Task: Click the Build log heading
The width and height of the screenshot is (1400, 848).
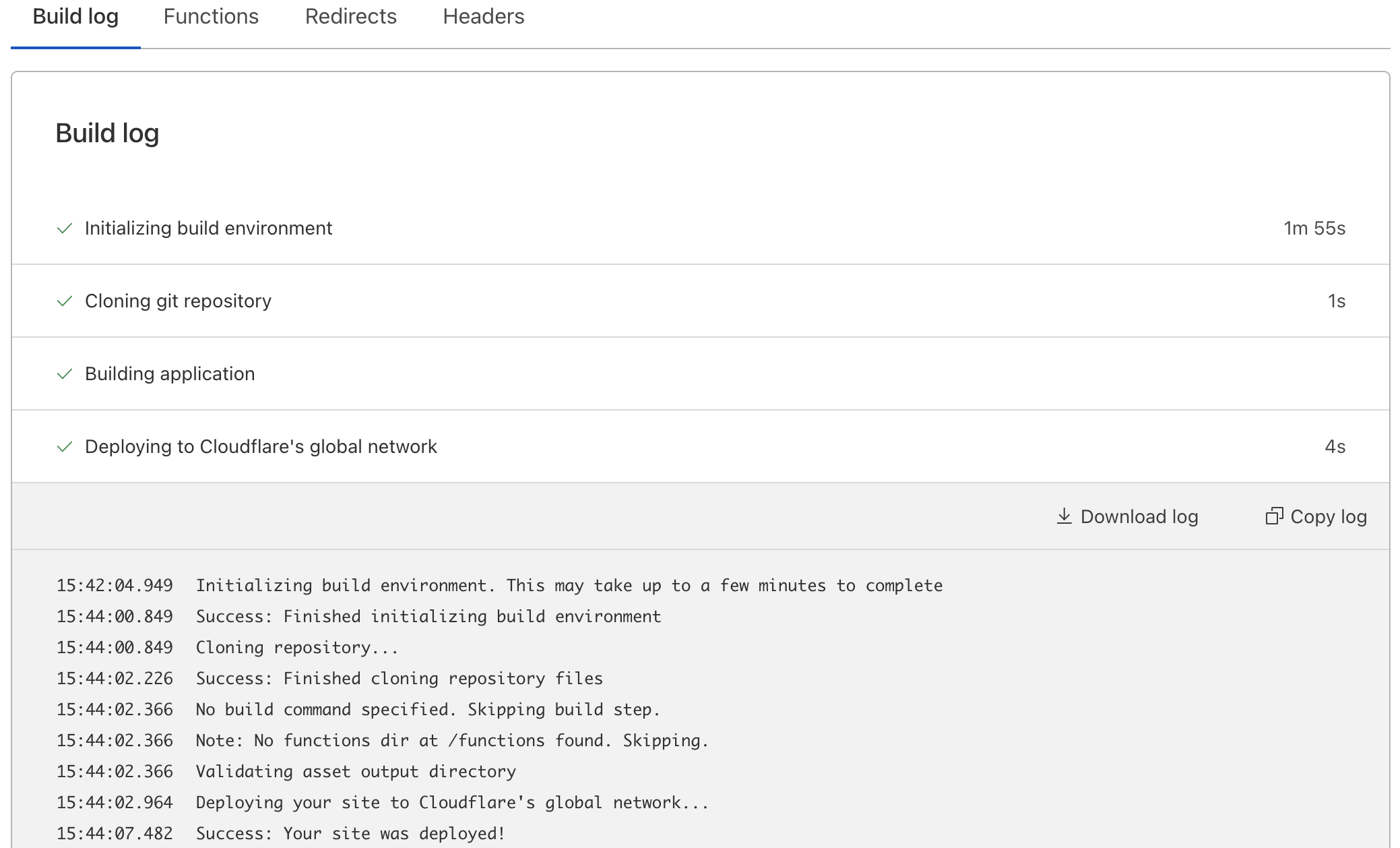Action: click(x=107, y=133)
